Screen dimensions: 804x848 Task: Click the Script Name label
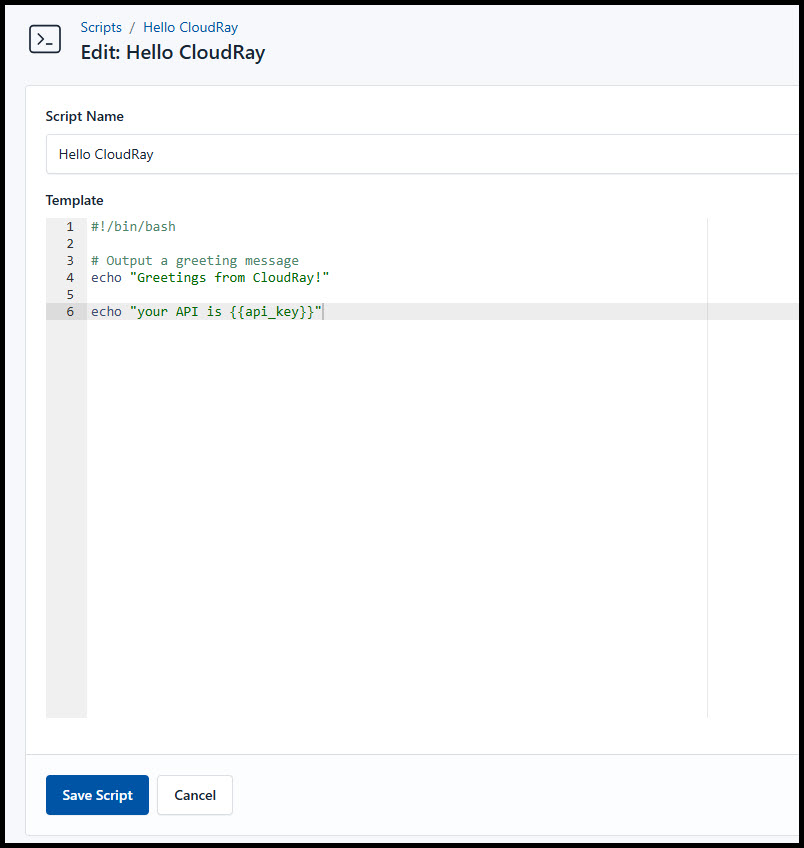click(x=84, y=116)
